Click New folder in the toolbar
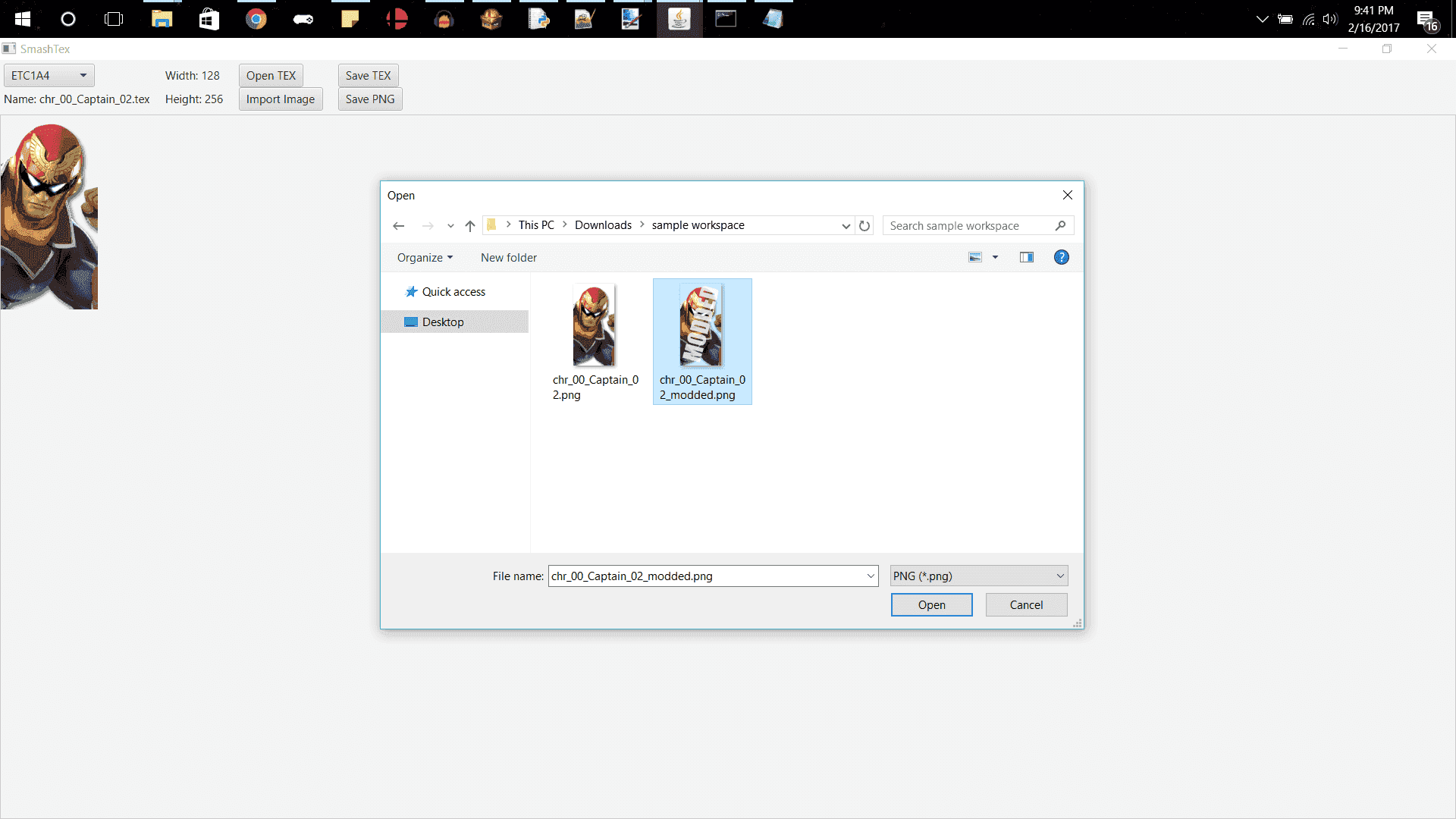The height and width of the screenshot is (819, 1456). click(x=509, y=258)
